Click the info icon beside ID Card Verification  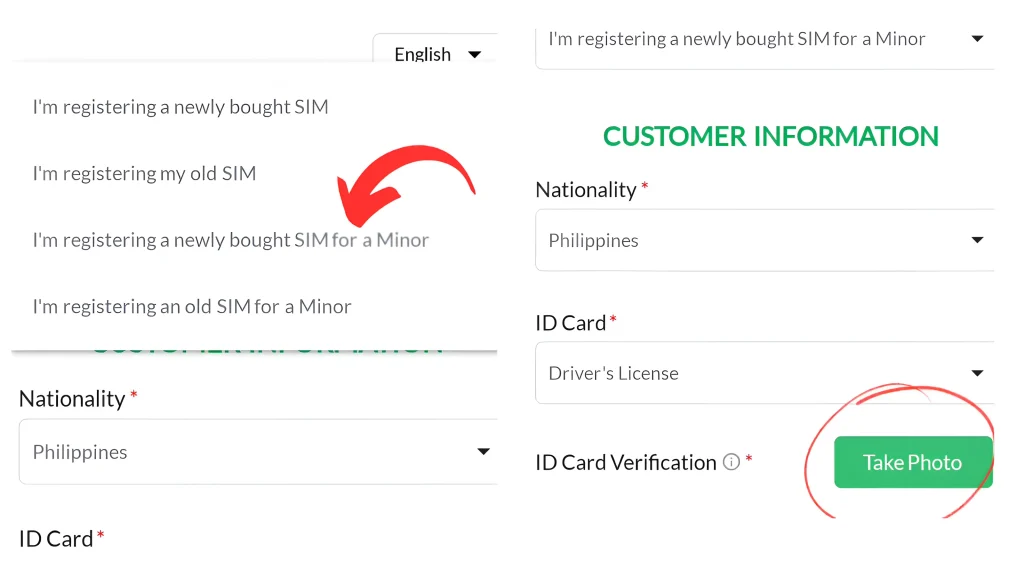pos(730,462)
